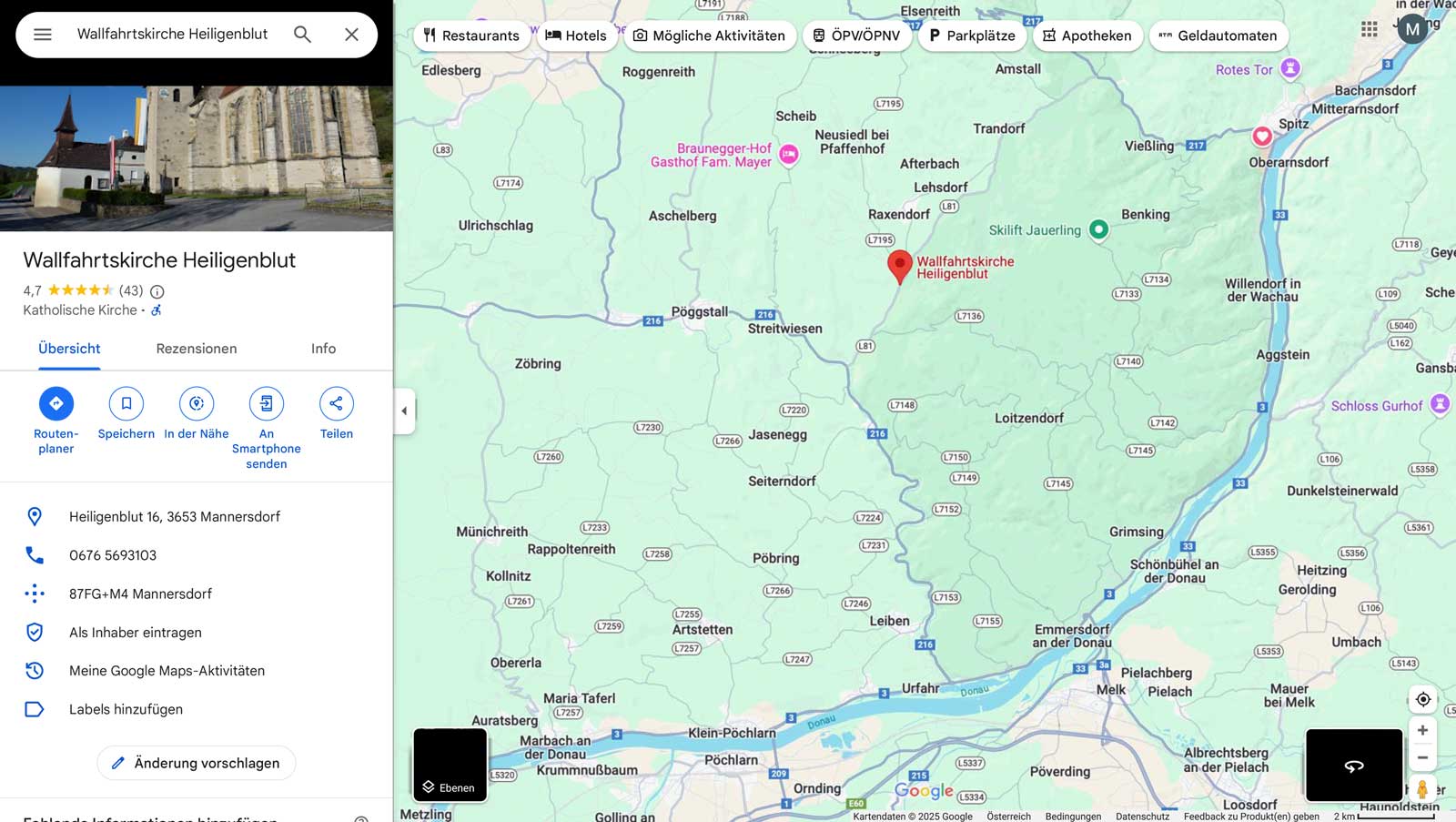1456x822 pixels.
Task: Click the Österreich footer link
Action: coord(1008,817)
